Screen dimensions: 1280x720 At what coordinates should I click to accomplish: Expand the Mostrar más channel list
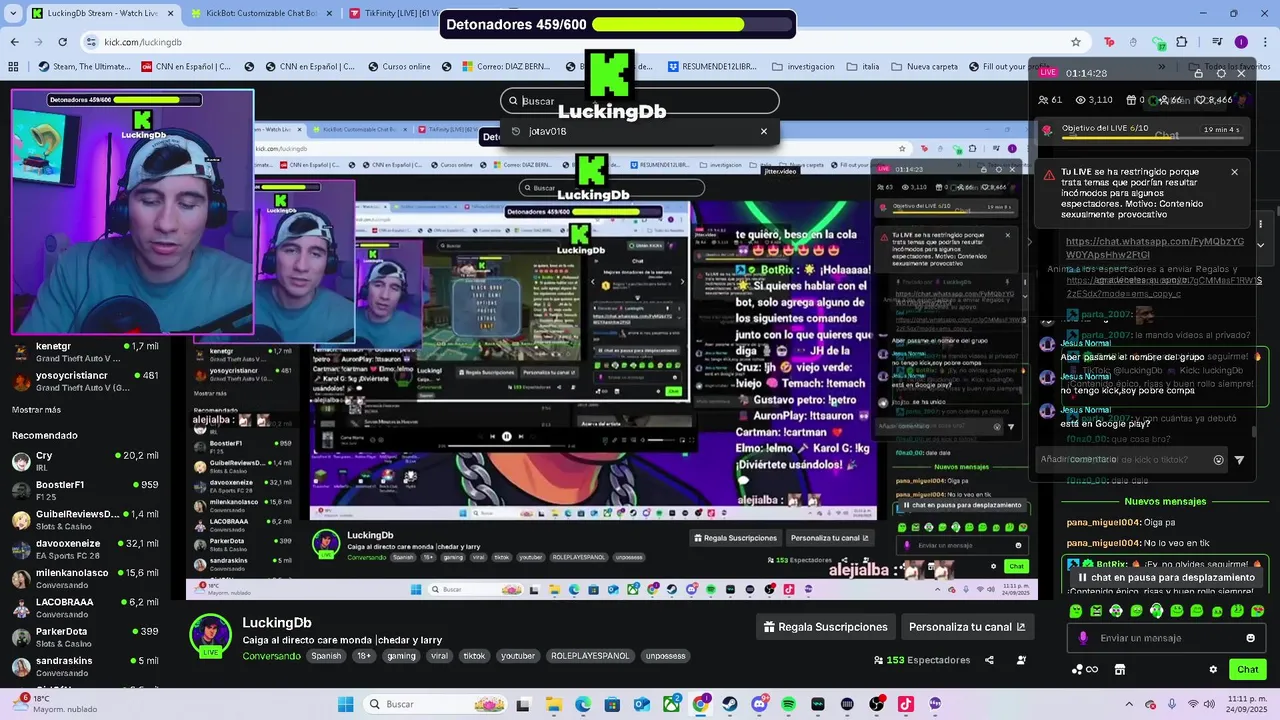point(36,410)
